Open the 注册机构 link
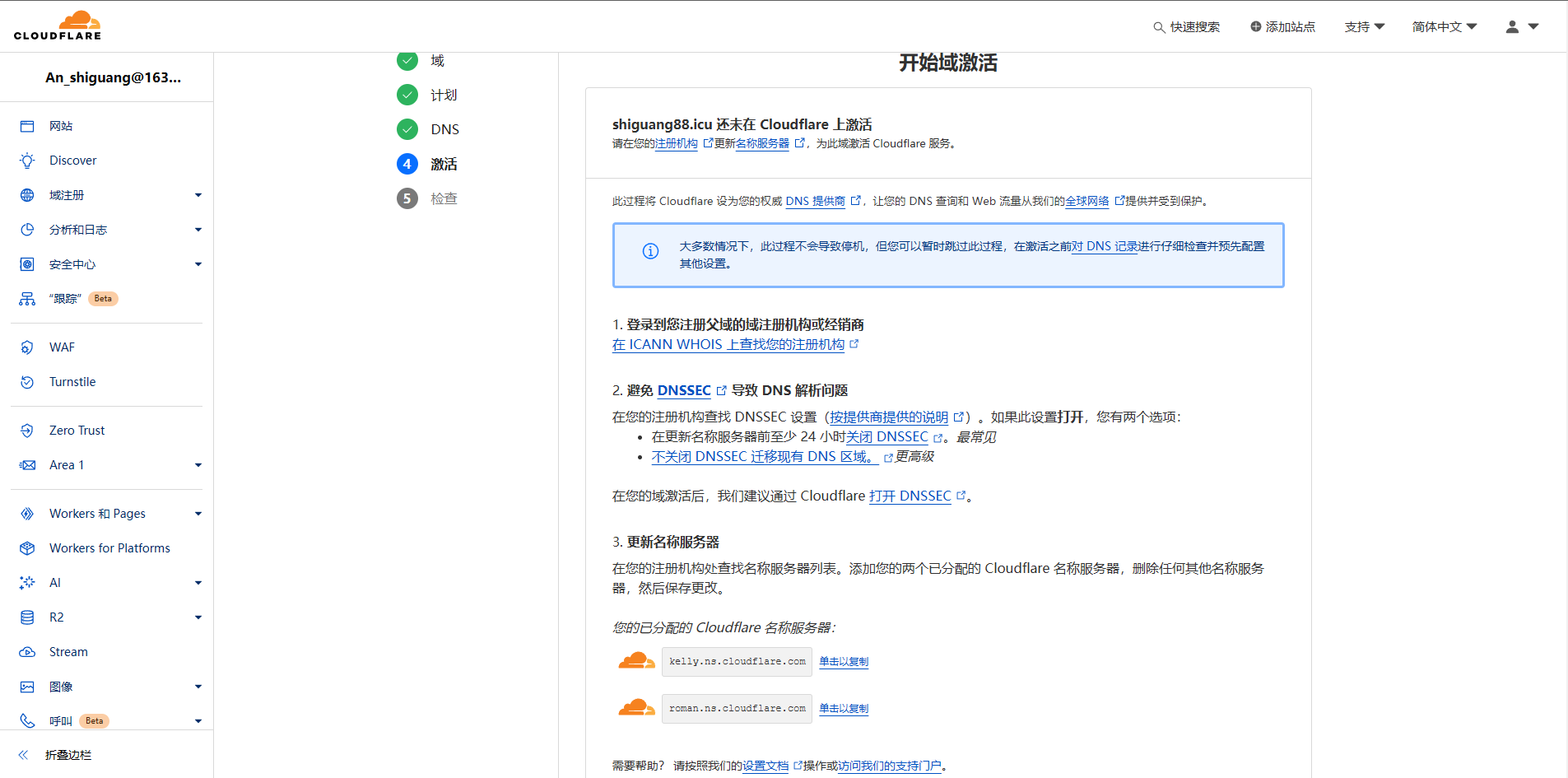The width and height of the screenshot is (1568, 778). [x=677, y=143]
